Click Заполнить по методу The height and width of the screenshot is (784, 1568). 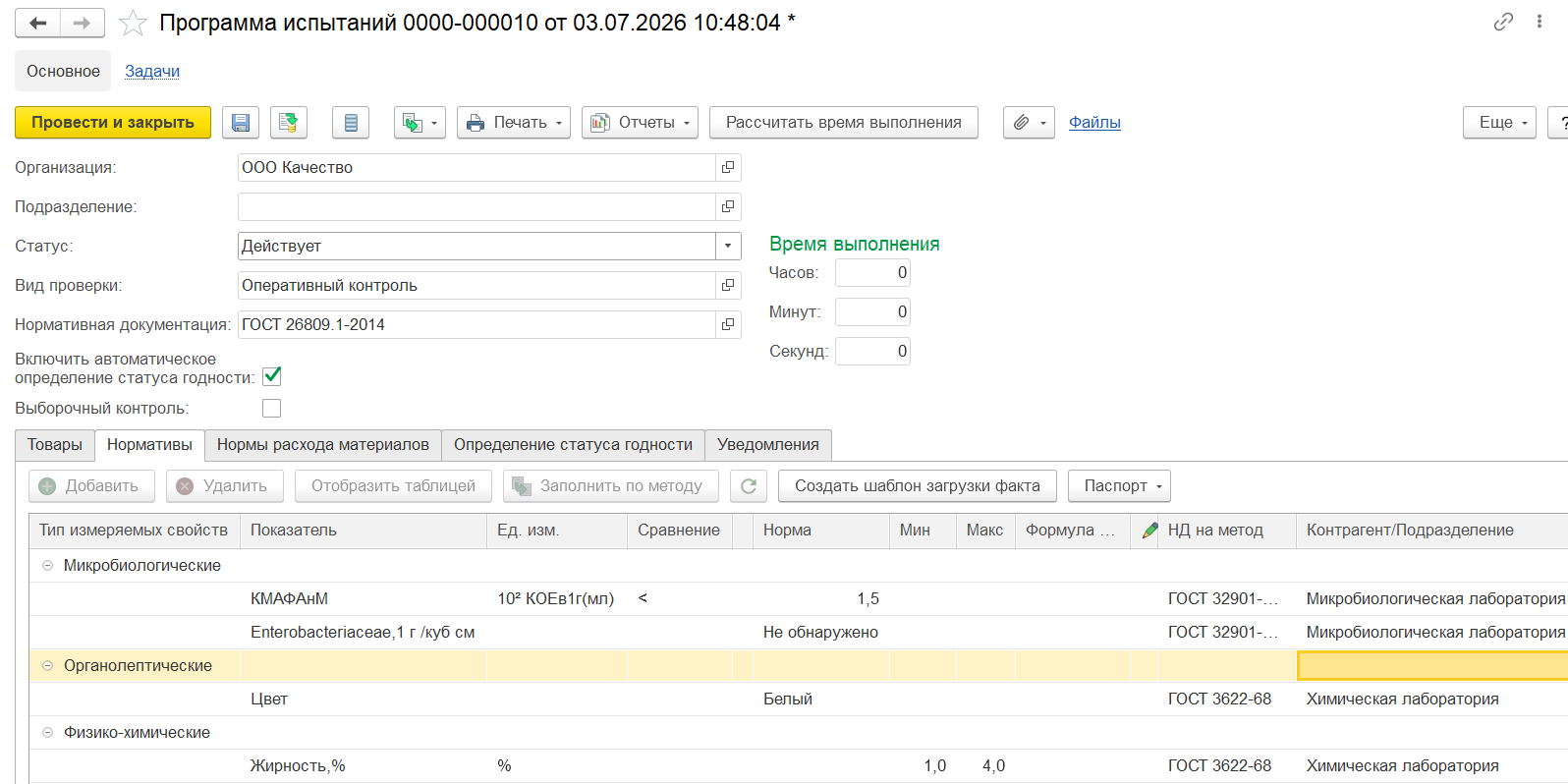611,486
